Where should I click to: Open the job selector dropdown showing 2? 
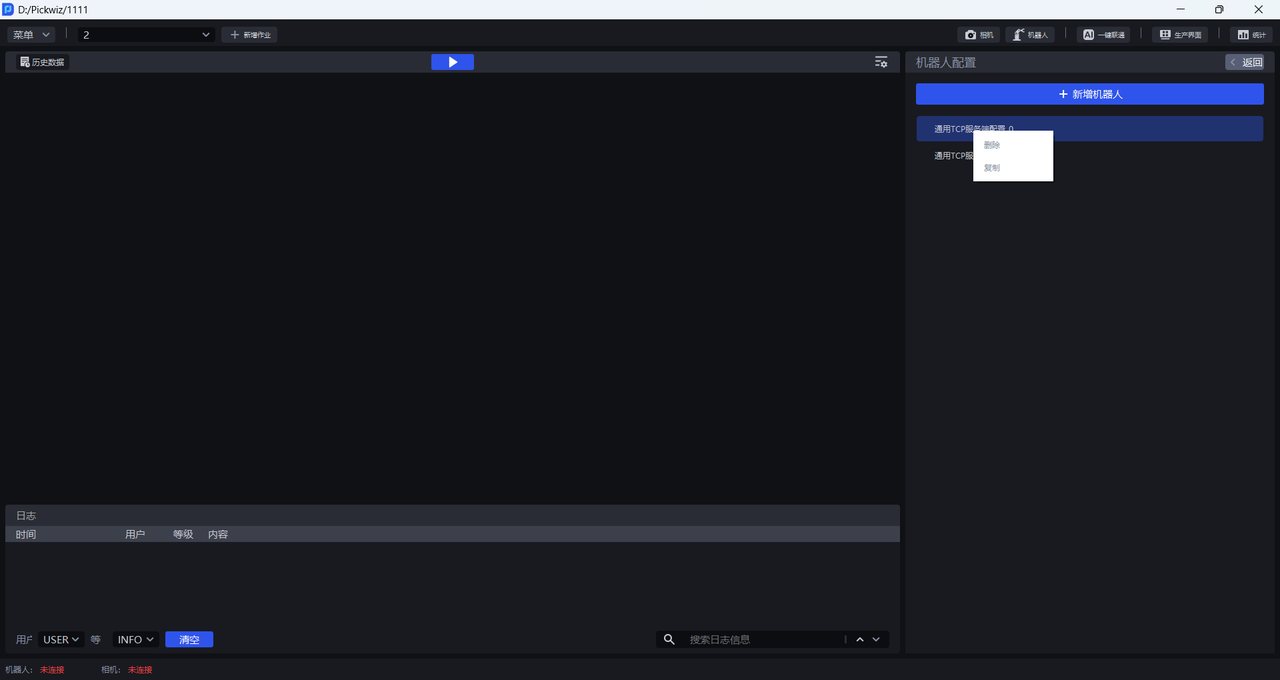tap(147, 35)
